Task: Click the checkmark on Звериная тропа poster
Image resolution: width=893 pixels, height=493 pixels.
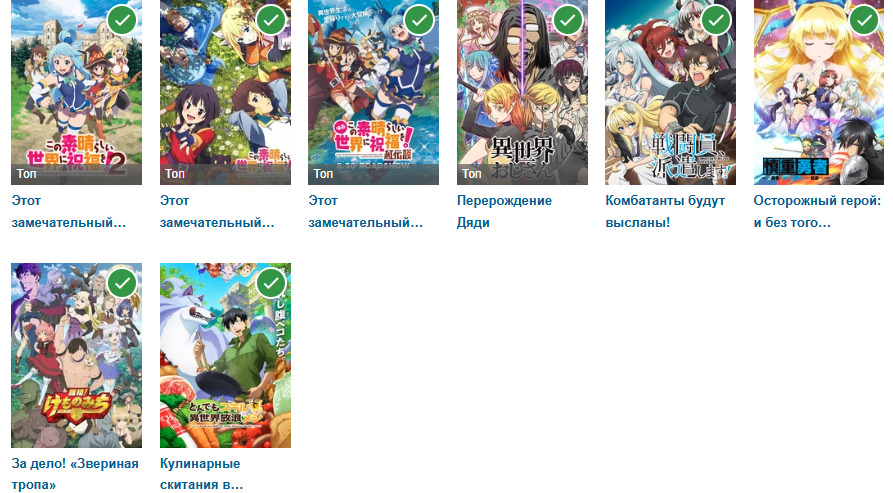Action: click(122, 283)
